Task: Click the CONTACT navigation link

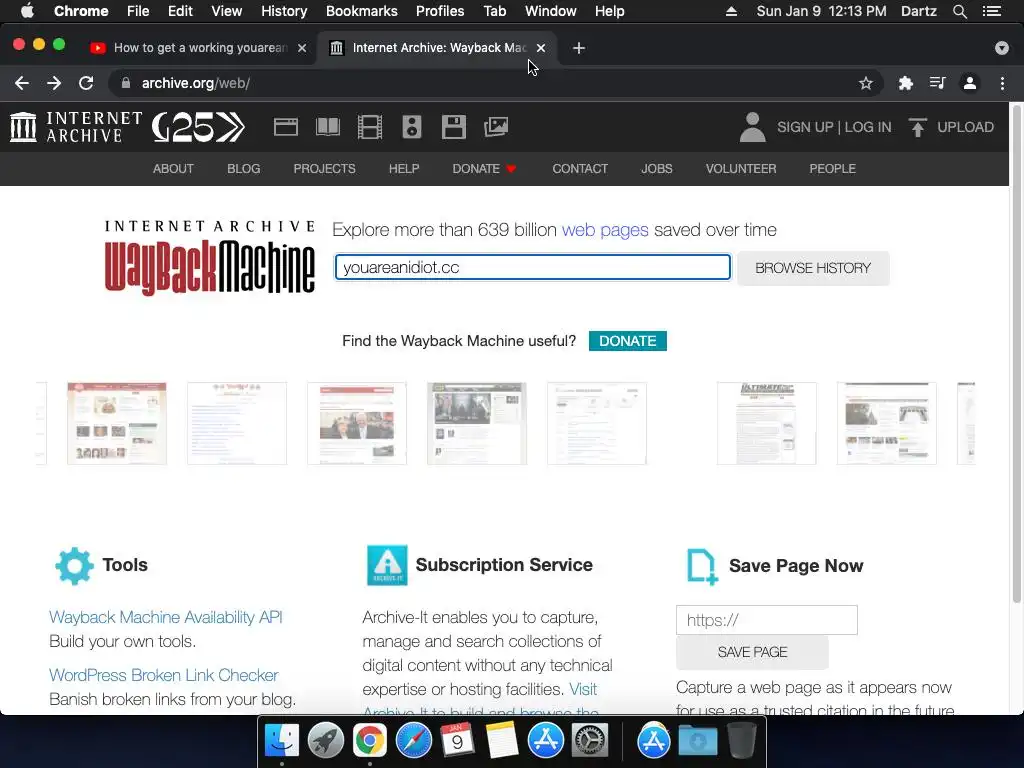Action: pyautogui.click(x=580, y=168)
